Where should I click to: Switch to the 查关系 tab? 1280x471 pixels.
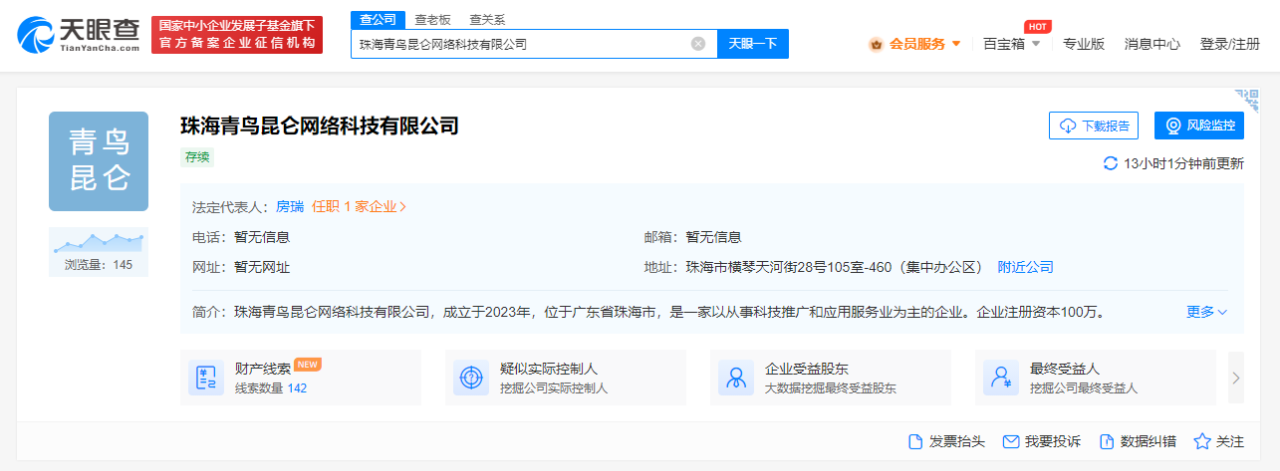point(486,19)
